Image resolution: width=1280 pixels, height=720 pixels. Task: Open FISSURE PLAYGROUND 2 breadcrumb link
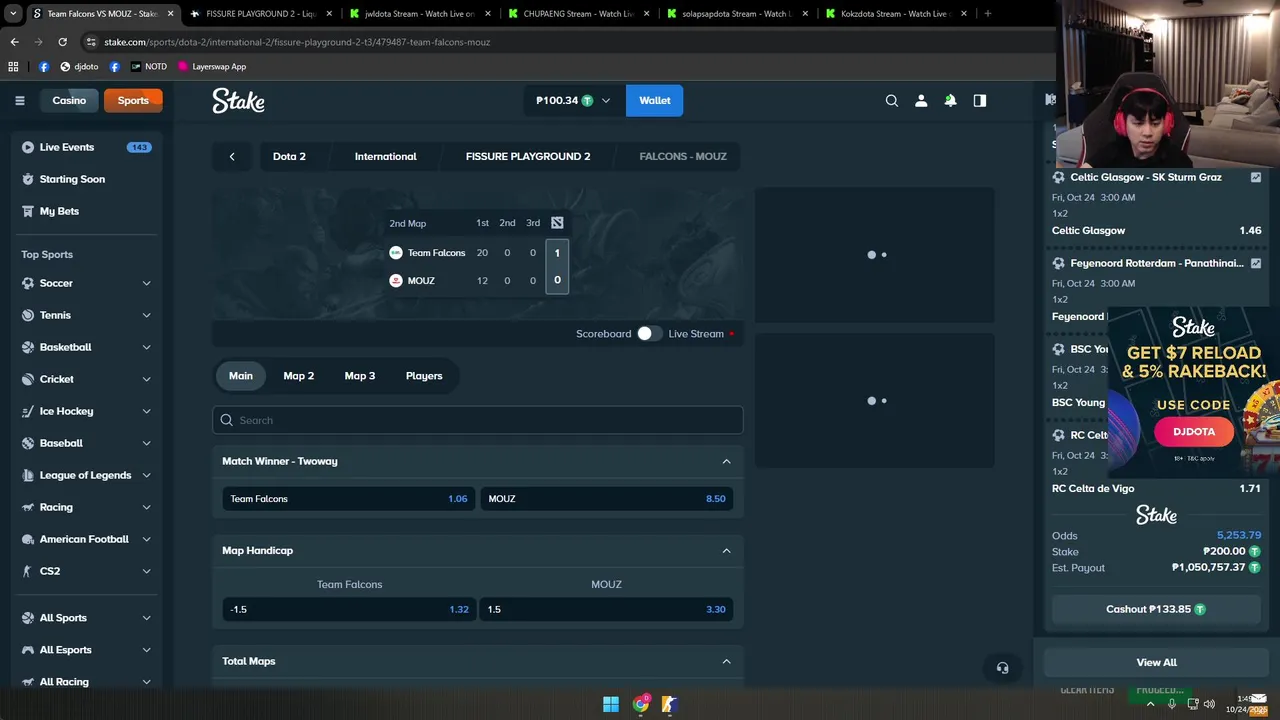[x=528, y=156]
